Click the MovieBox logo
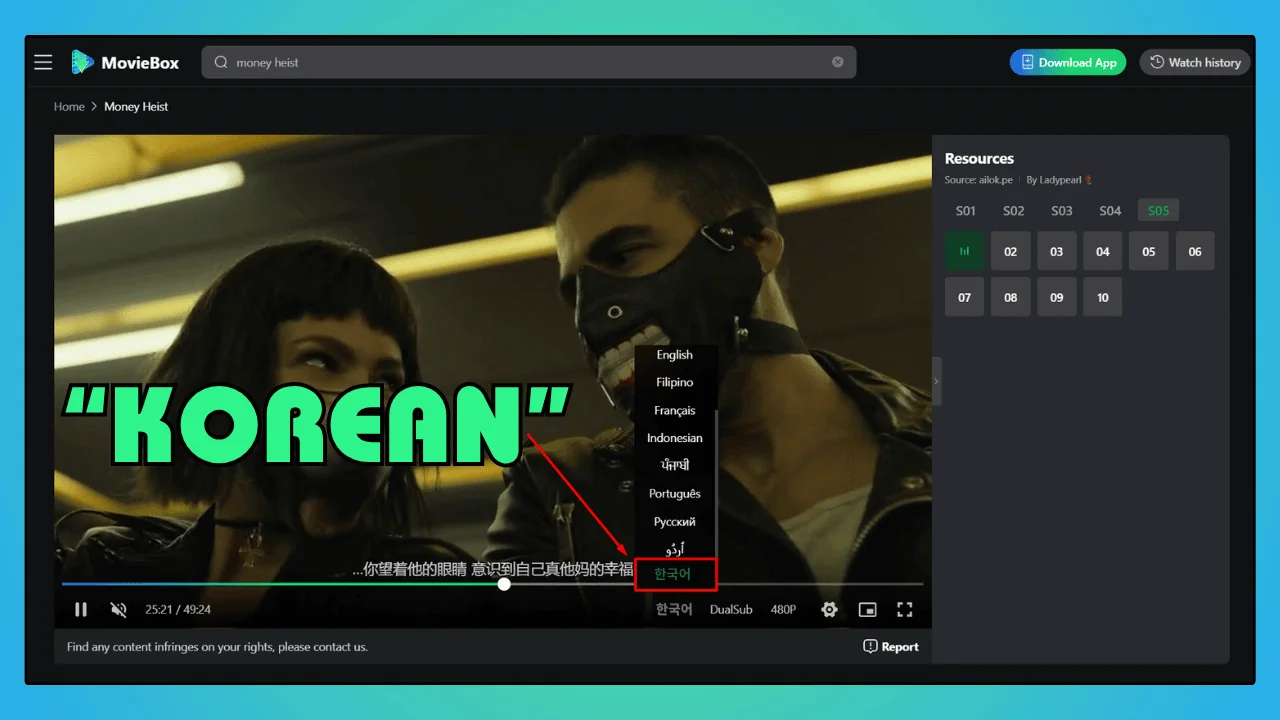Viewport: 1280px width, 720px height. [125, 62]
